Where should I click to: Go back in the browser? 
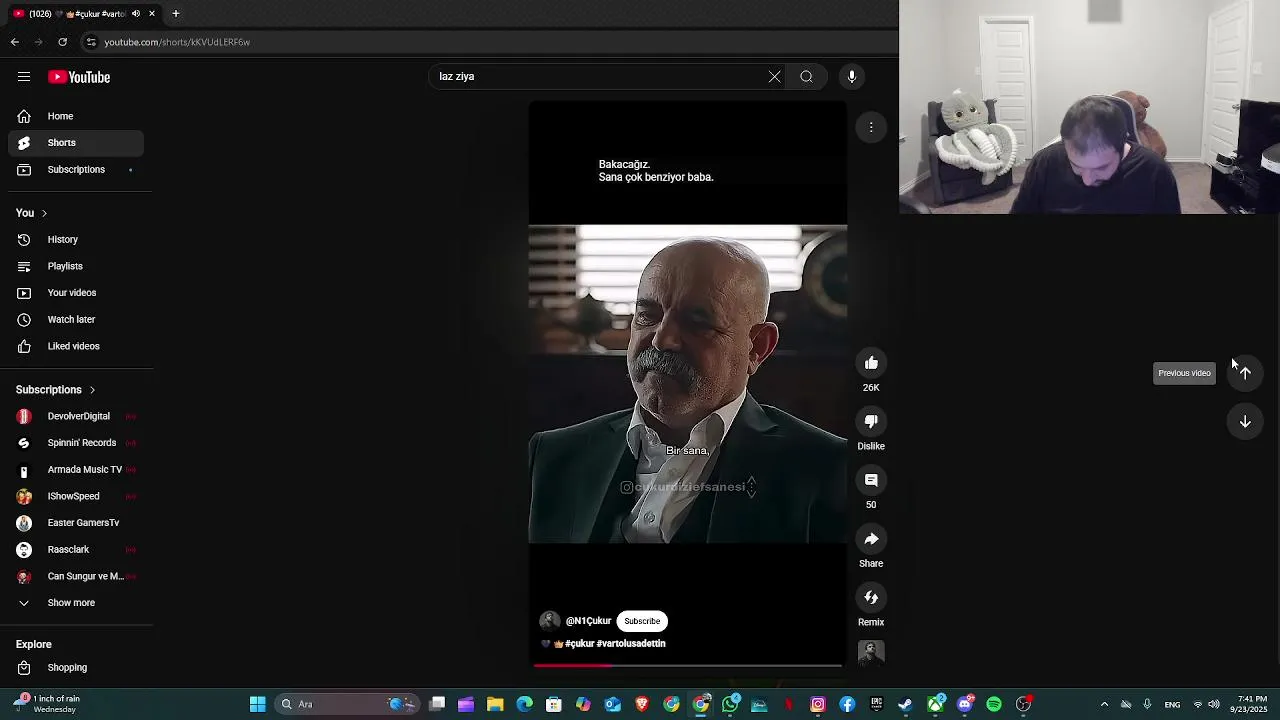(15, 42)
